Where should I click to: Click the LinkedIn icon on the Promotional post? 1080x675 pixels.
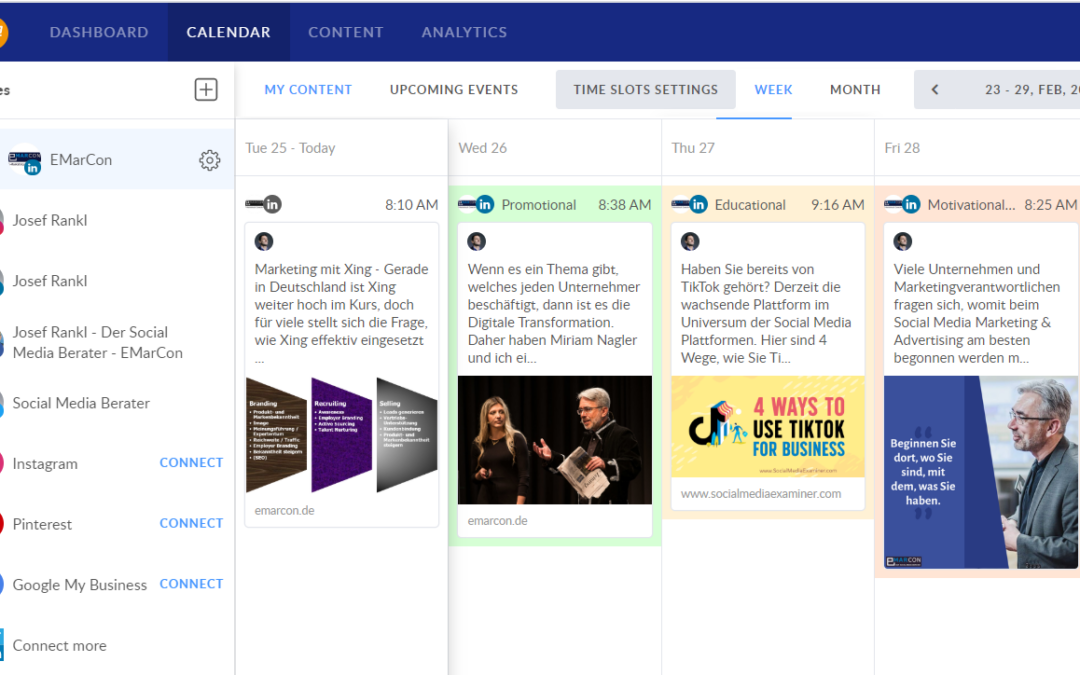coord(485,205)
